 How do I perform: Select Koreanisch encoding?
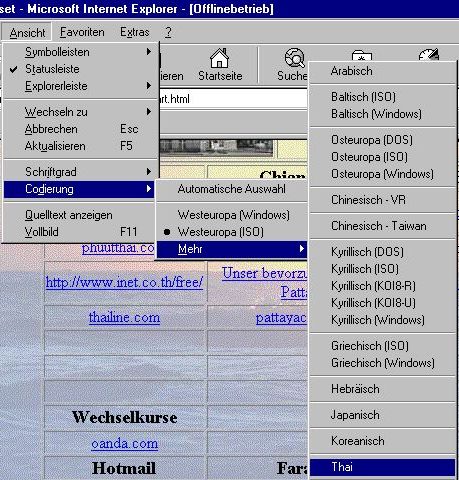(x=382, y=441)
